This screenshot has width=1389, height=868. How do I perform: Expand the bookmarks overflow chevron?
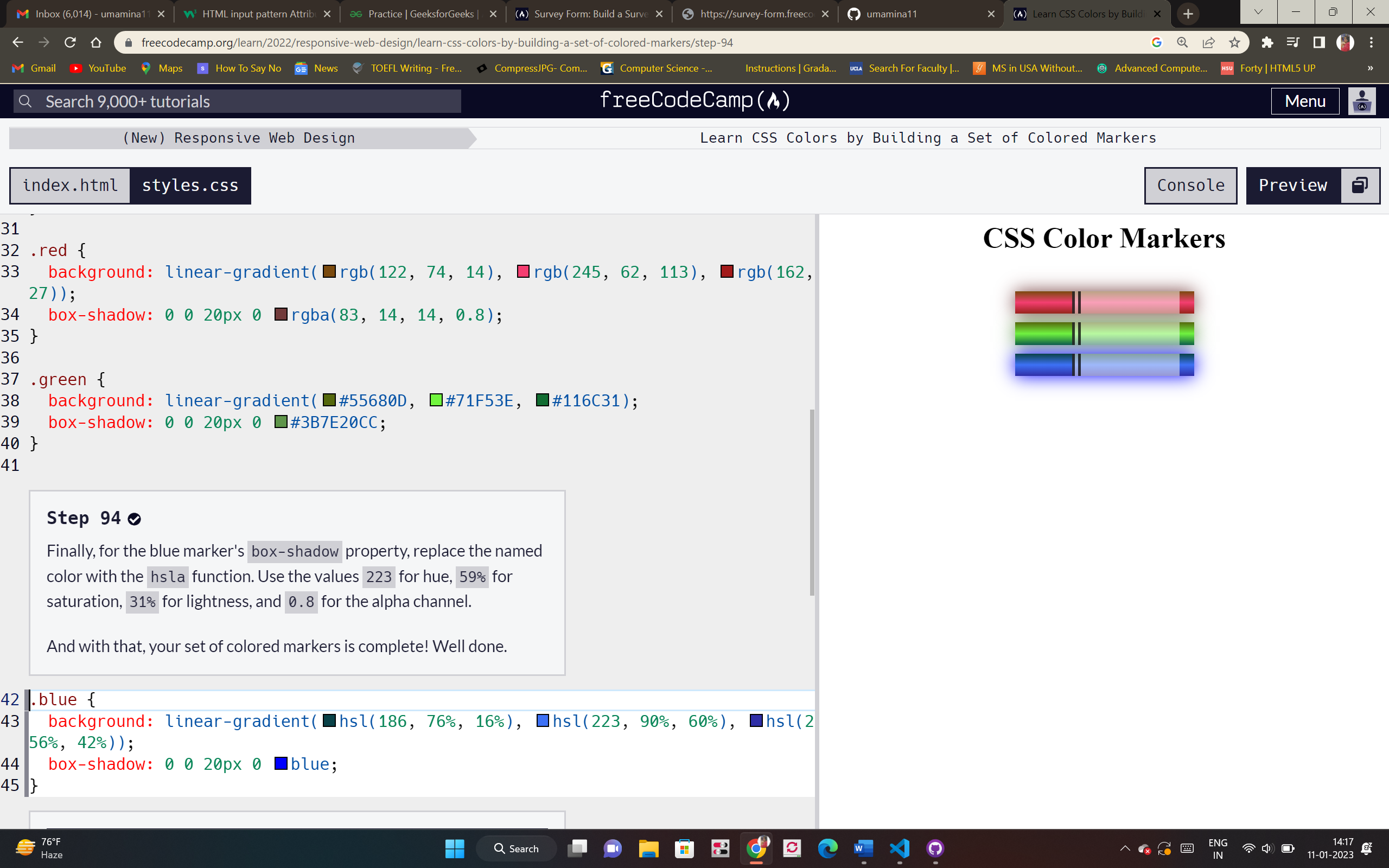click(1371, 68)
